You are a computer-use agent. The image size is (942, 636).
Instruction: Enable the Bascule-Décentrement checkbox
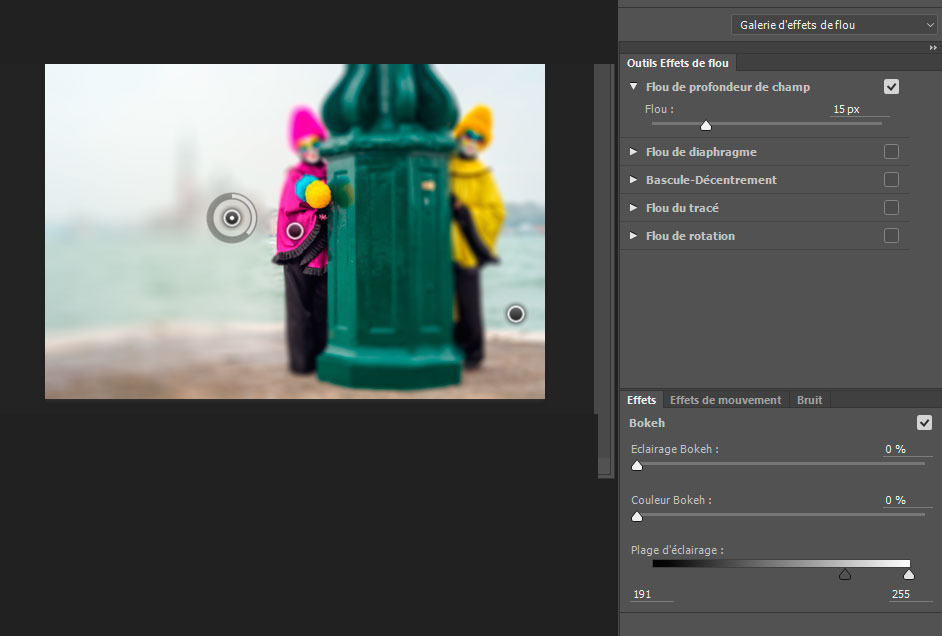point(891,180)
